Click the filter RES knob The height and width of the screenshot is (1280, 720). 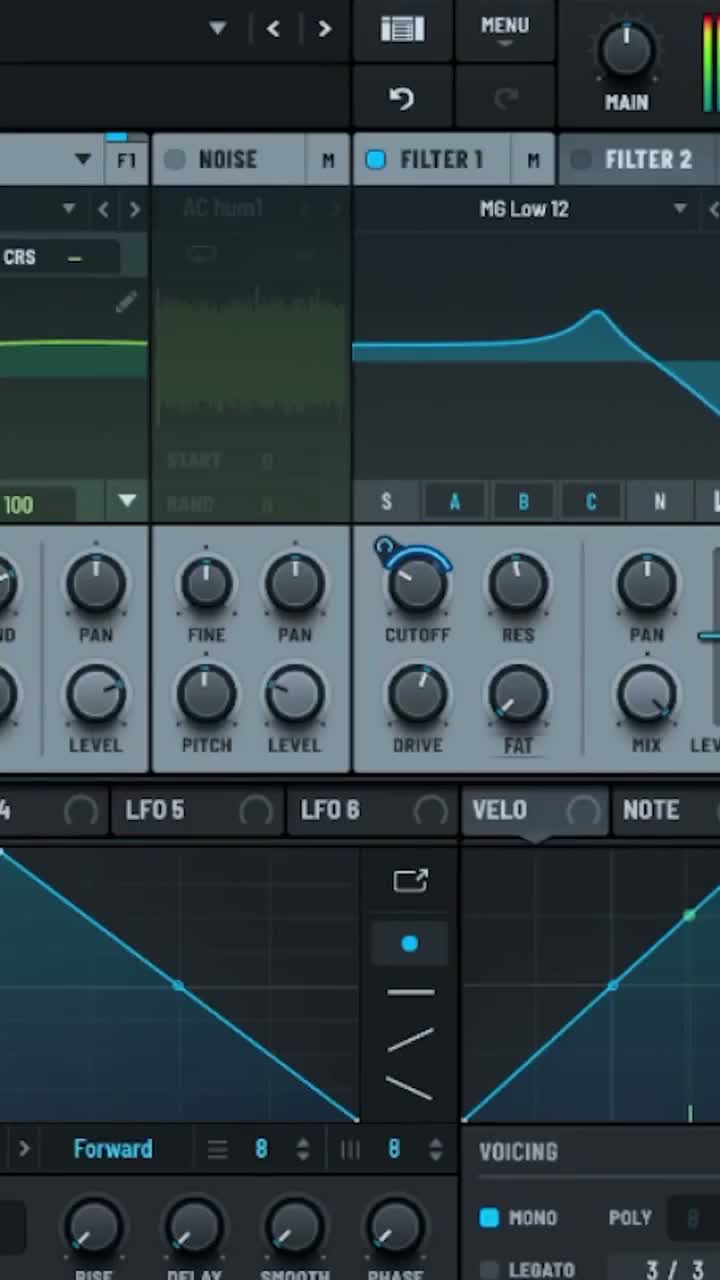518,583
